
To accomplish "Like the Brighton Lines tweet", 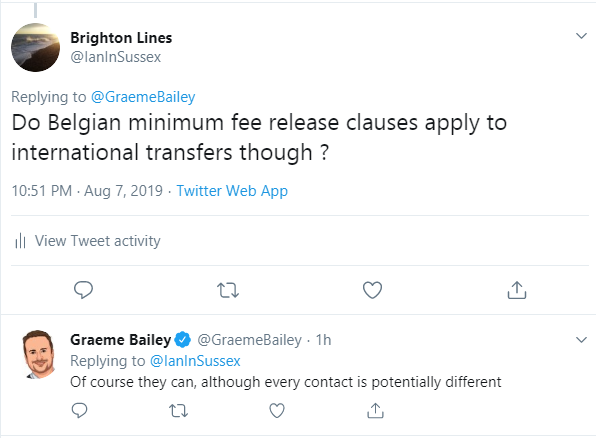I will tap(372, 290).
